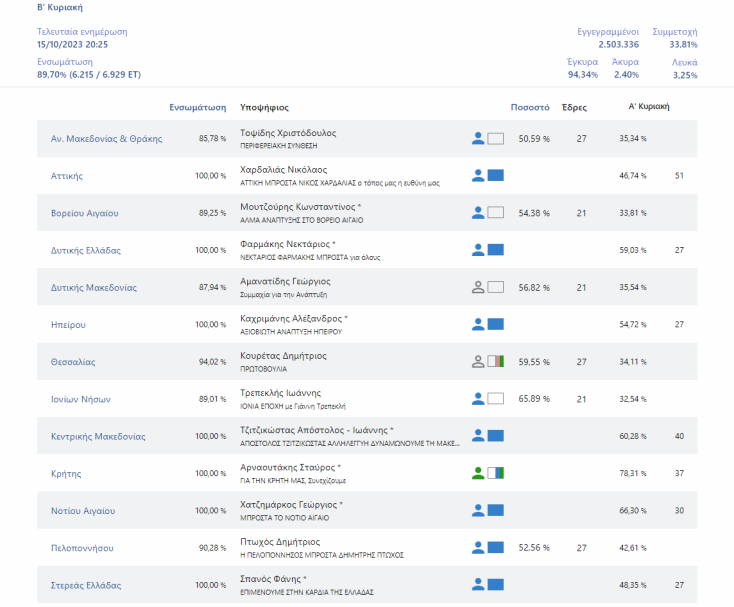Click the grey person icon for Κουρέτας Δημήτριος
This screenshot has width=734, height=607.
(478, 362)
